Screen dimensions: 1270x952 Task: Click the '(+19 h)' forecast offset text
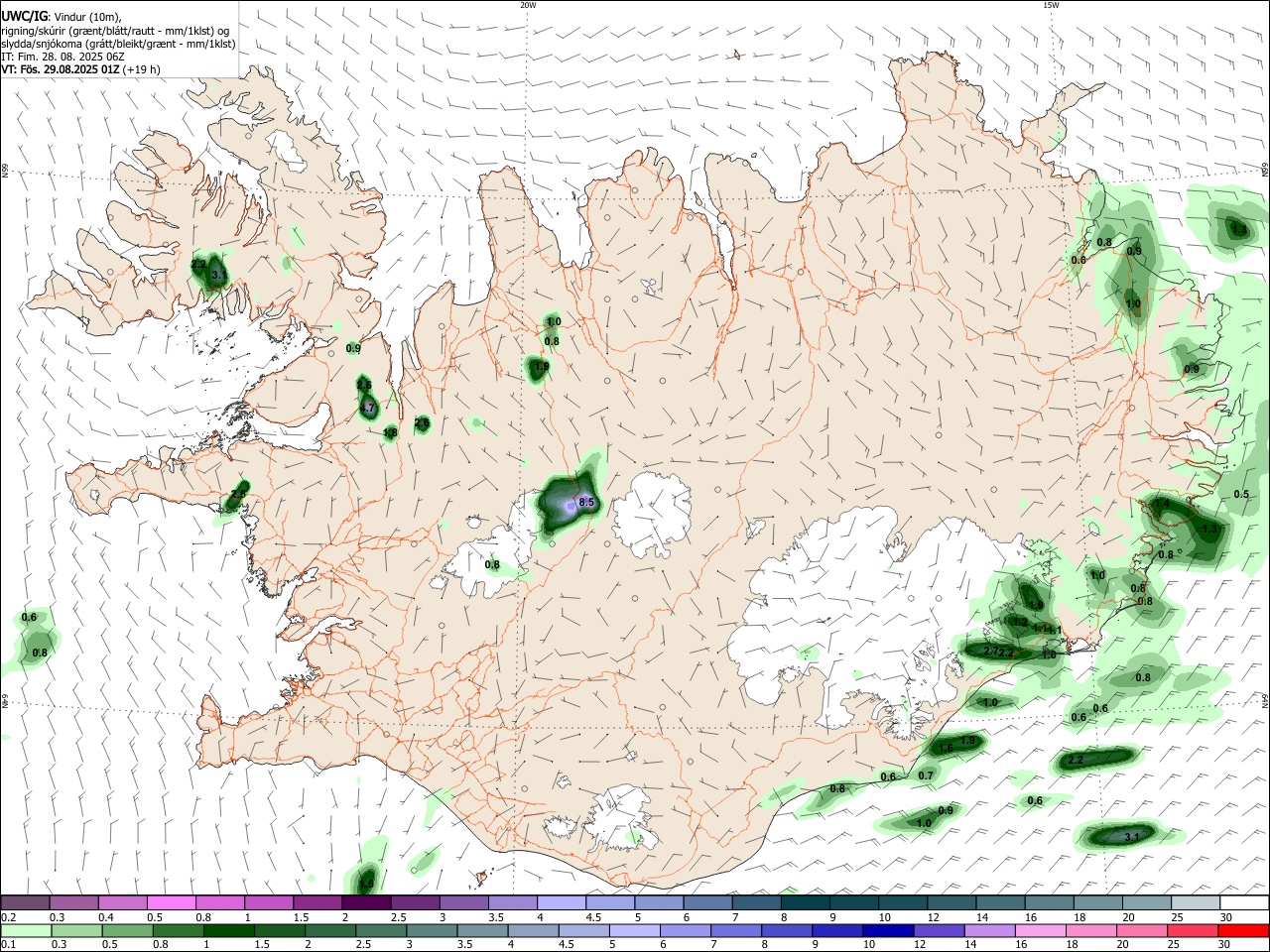point(142,69)
